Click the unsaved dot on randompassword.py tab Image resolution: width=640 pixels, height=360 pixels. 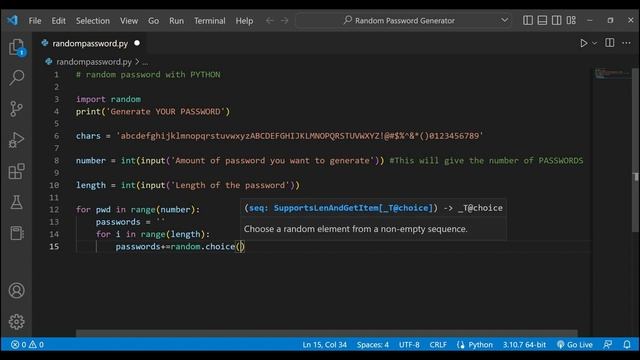click(137, 43)
